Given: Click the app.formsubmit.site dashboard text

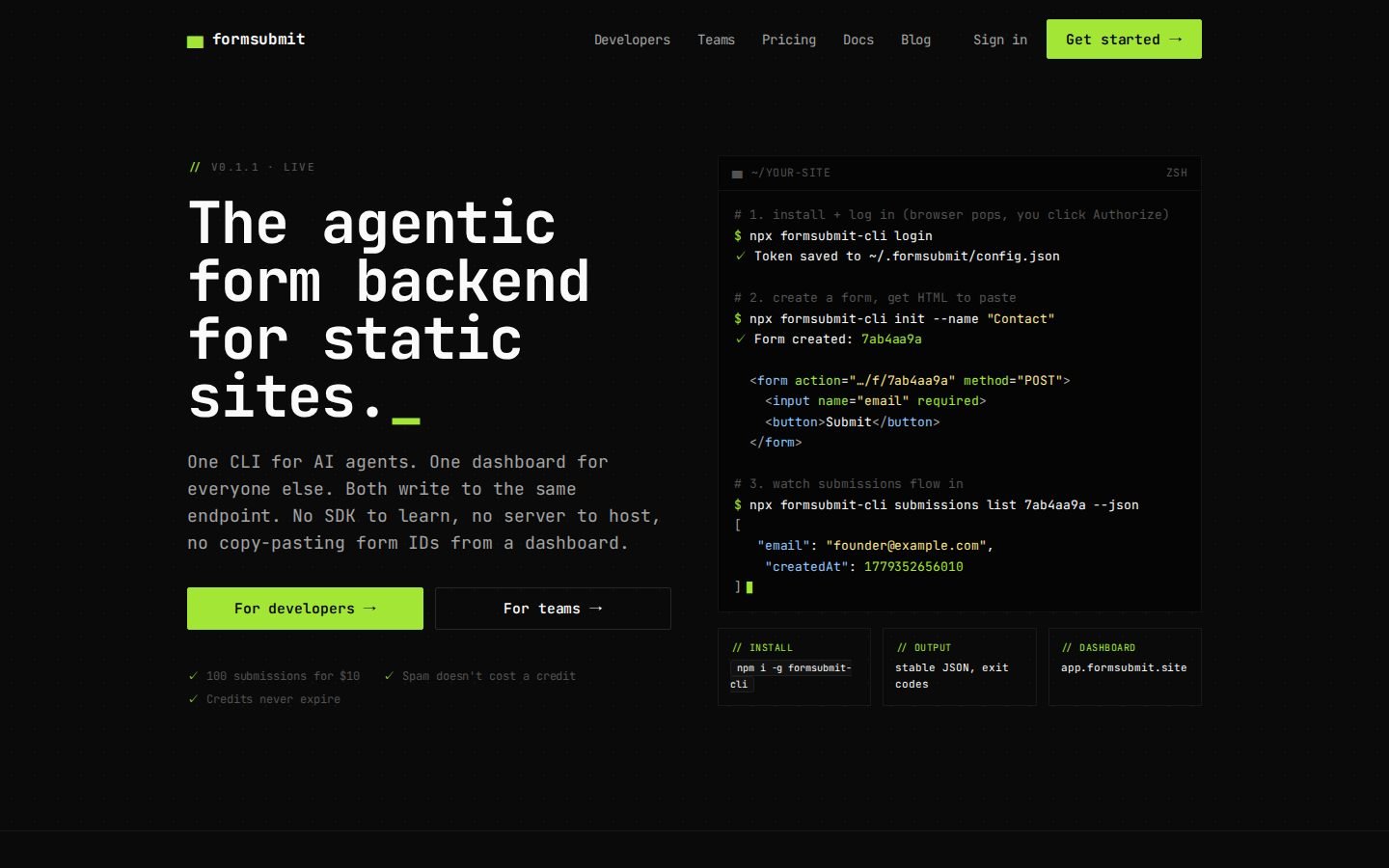Looking at the screenshot, I should [x=1124, y=667].
